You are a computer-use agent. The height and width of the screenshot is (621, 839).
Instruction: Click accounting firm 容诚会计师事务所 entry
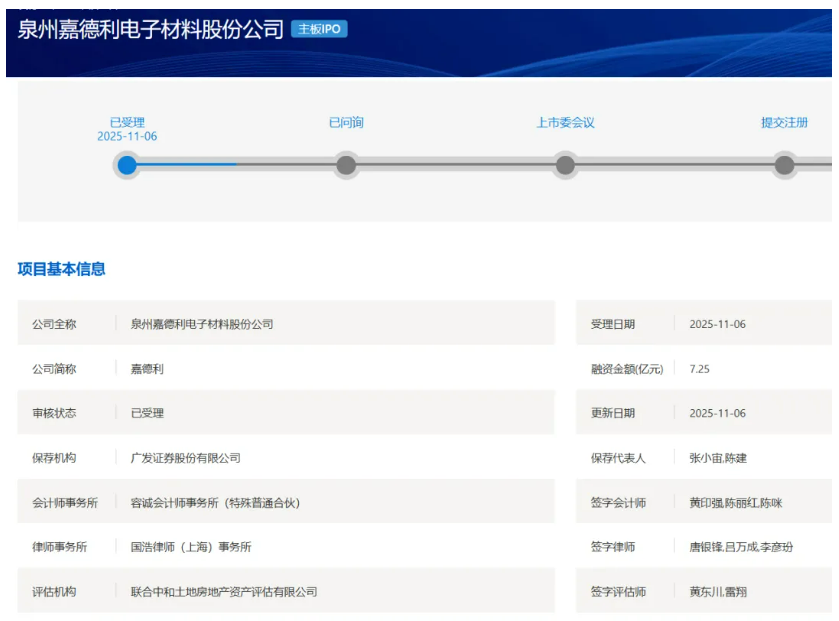(x=215, y=503)
